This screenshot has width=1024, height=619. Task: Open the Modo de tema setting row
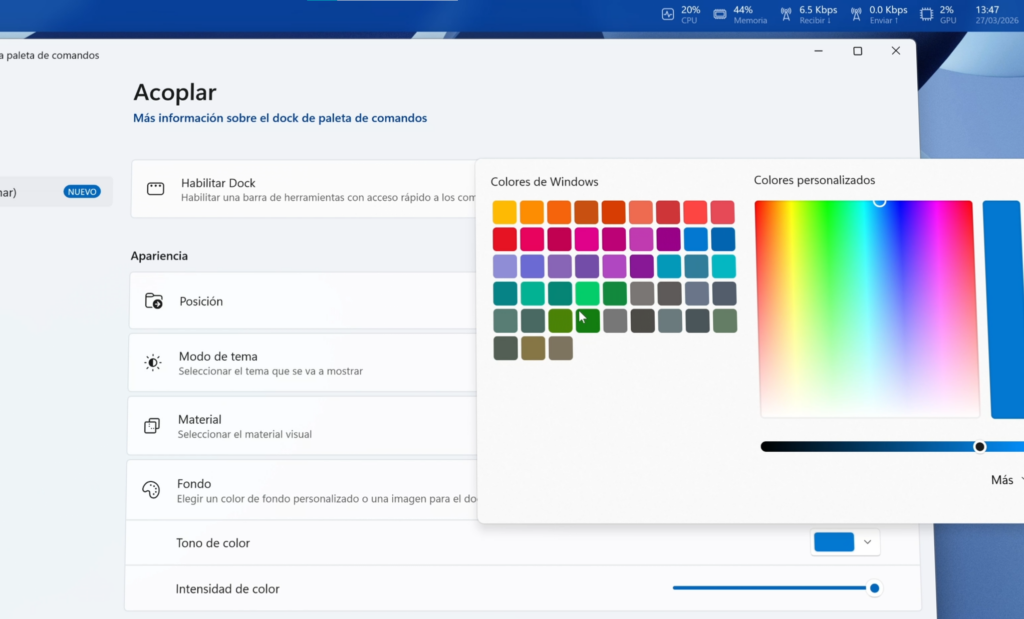click(300, 362)
